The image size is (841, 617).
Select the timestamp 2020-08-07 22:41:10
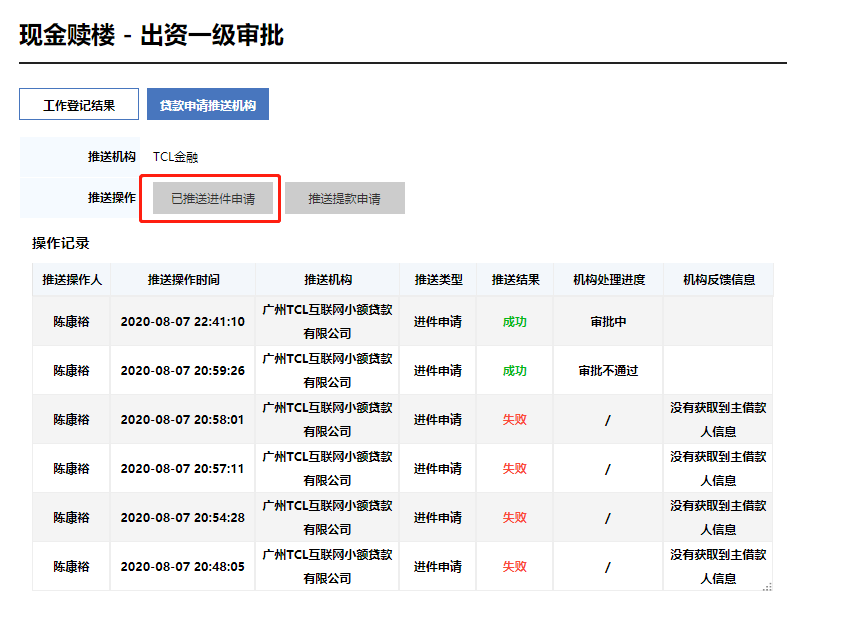pos(182,321)
